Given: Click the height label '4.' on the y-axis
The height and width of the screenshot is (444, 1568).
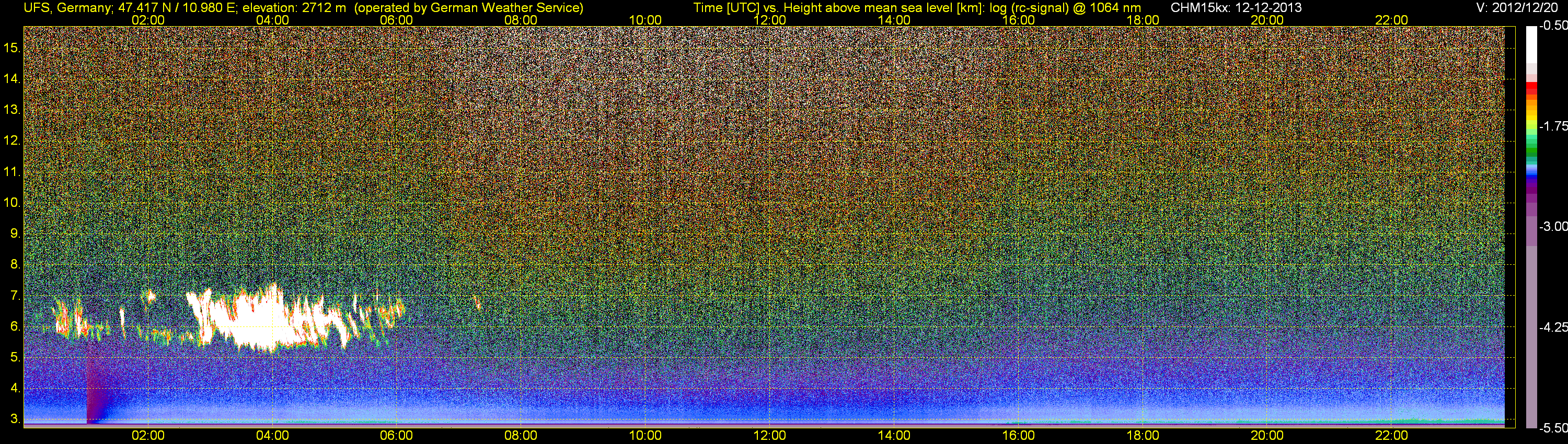Looking at the screenshot, I should pyautogui.click(x=15, y=388).
